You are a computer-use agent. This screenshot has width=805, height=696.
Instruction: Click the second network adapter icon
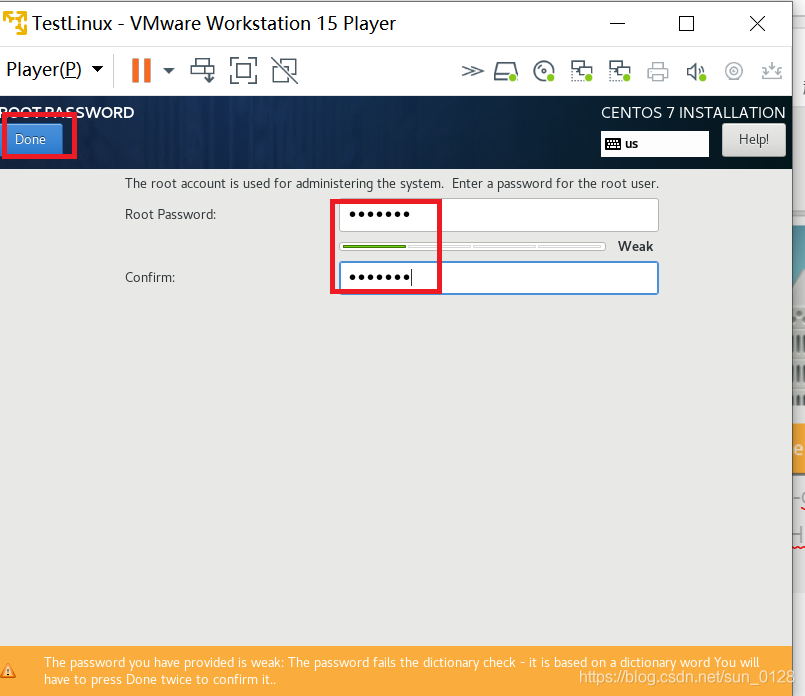point(620,71)
